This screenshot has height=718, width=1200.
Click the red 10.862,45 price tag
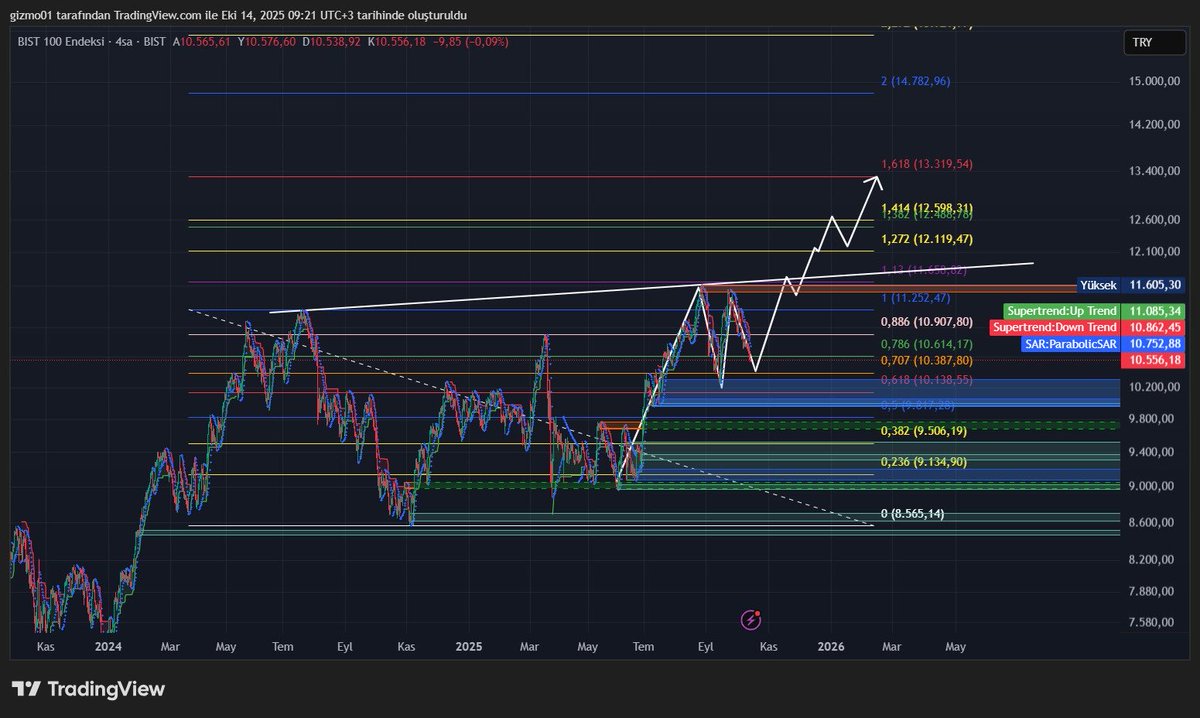coord(1153,327)
